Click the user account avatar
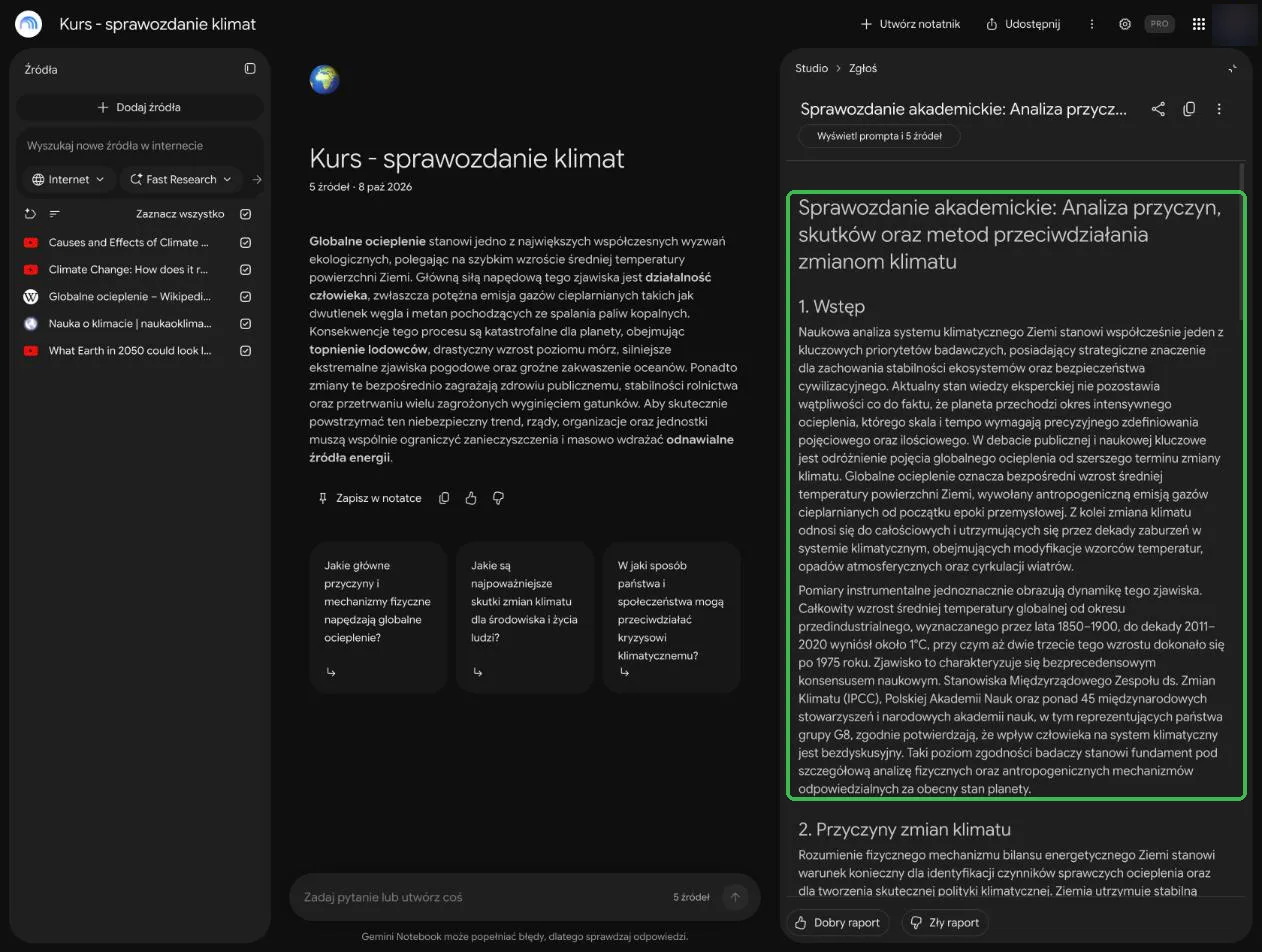 click(1233, 24)
